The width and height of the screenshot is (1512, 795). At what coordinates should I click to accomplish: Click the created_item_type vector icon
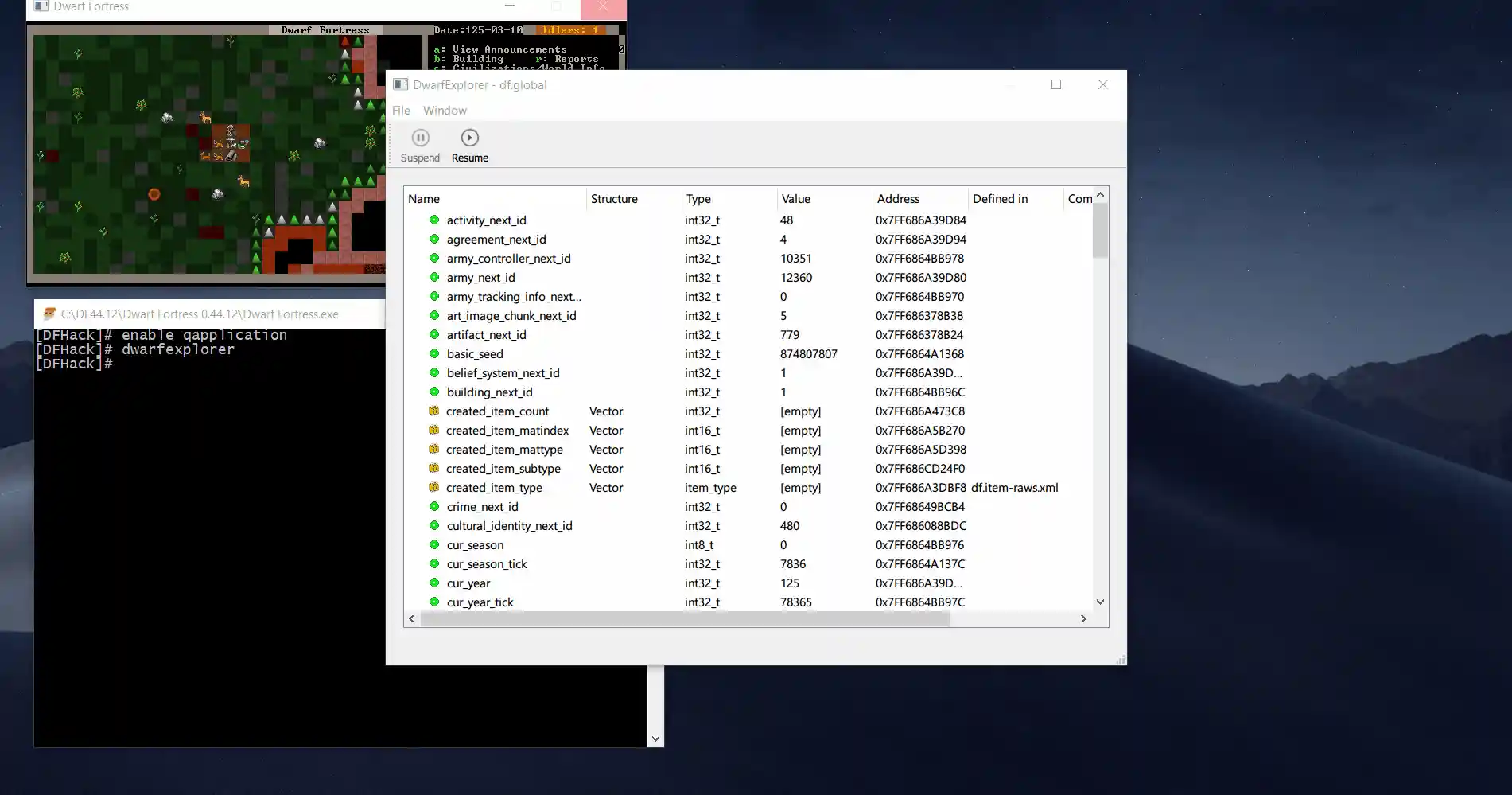click(x=433, y=488)
